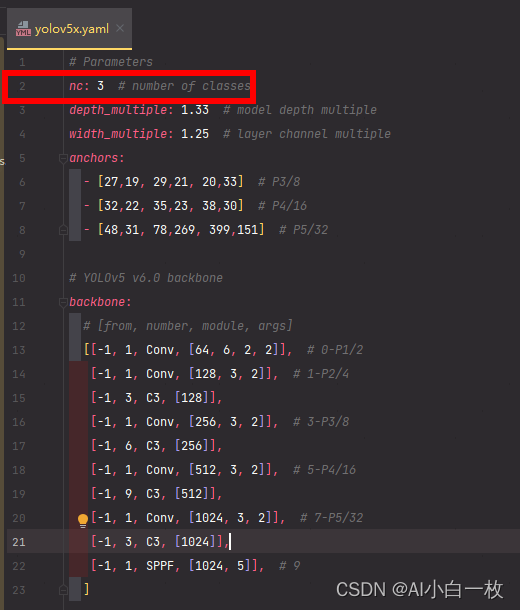
Task: Close the yolov5x.yaml tab
Action: click(x=120, y=28)
